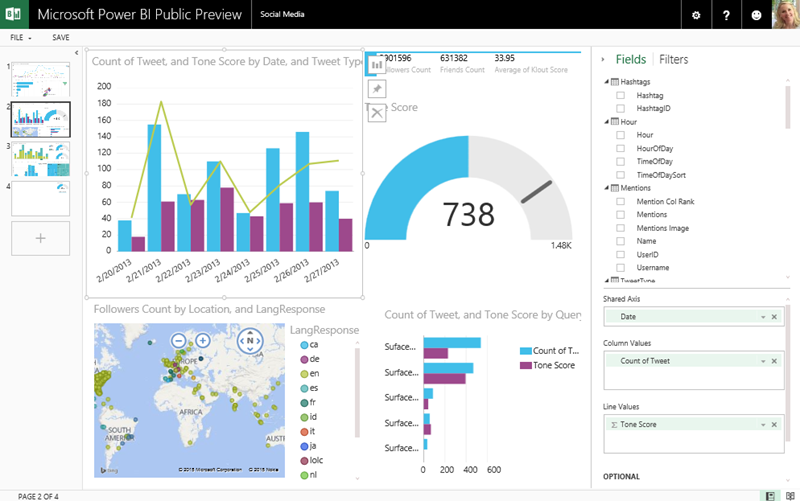Viewport: 800px width, 501px height.
Task: Switch to editing view icon in status bar
Action: tap(770, 496)
